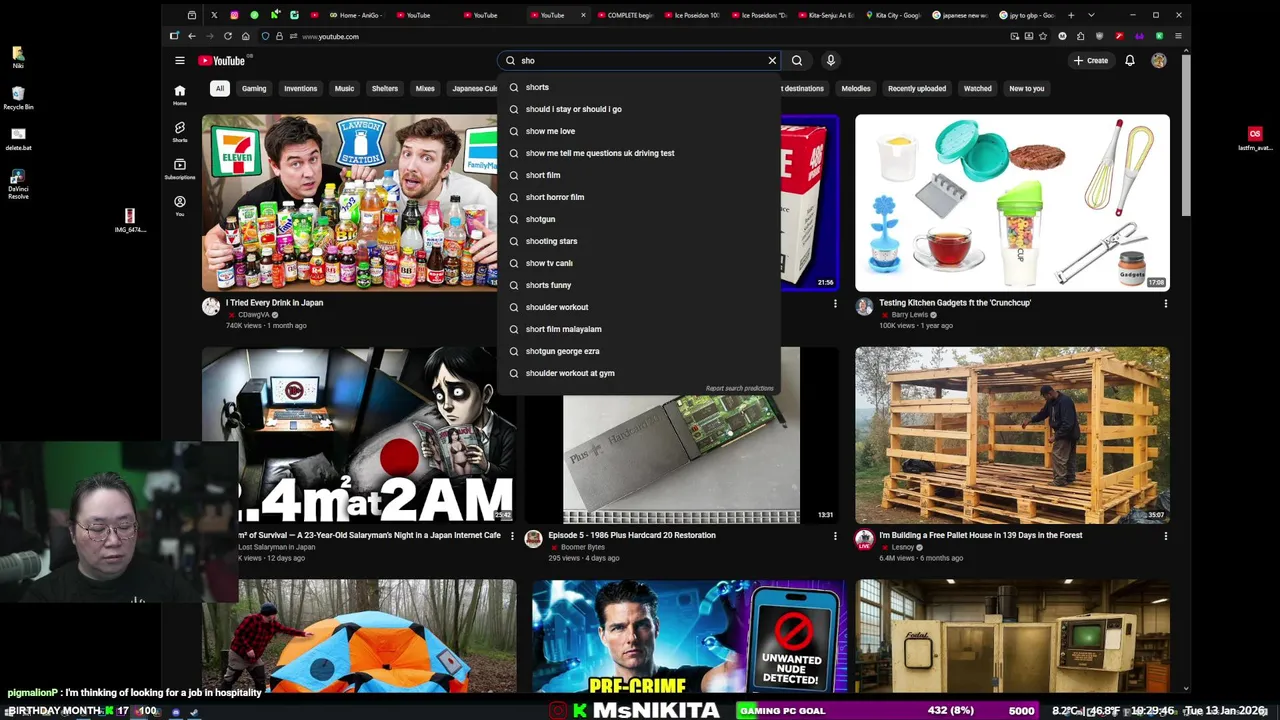
Task: Open Subscriptions in the sidebar
Action: click(x=180, y=169)
